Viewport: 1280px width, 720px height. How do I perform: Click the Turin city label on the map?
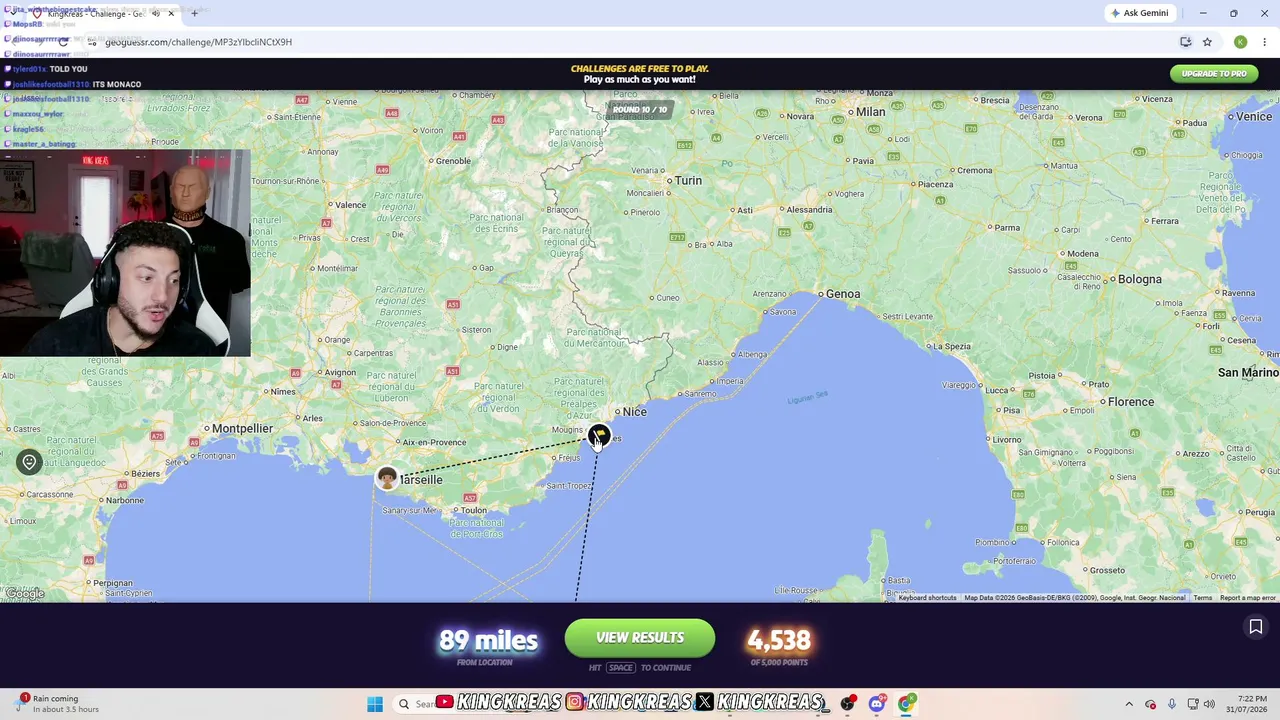coord(688,181)
